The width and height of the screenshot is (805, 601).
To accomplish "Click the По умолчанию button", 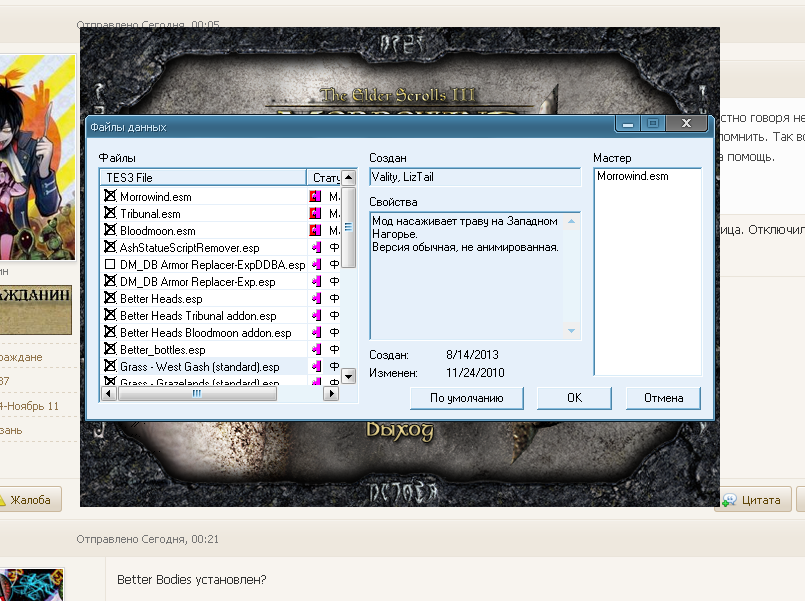I will [x=467, y=398].
